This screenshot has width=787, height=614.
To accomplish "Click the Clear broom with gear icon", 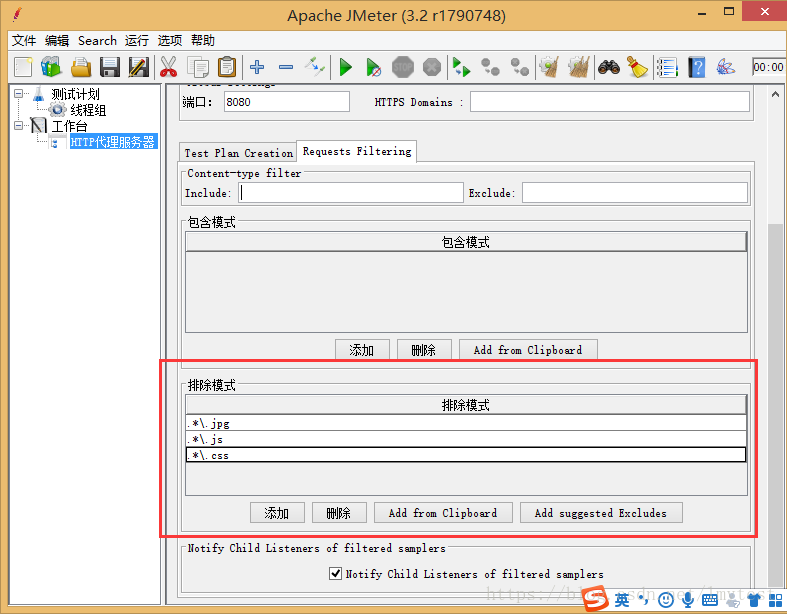I will click(x=550, y=67).
